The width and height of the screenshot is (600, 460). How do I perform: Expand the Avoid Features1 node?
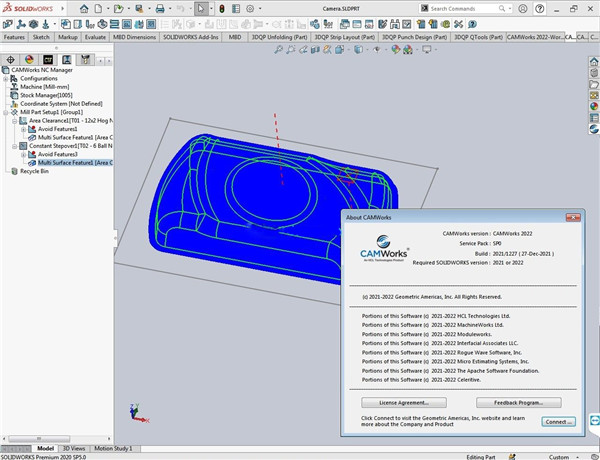pyautogui.click(x=23, y=129)
